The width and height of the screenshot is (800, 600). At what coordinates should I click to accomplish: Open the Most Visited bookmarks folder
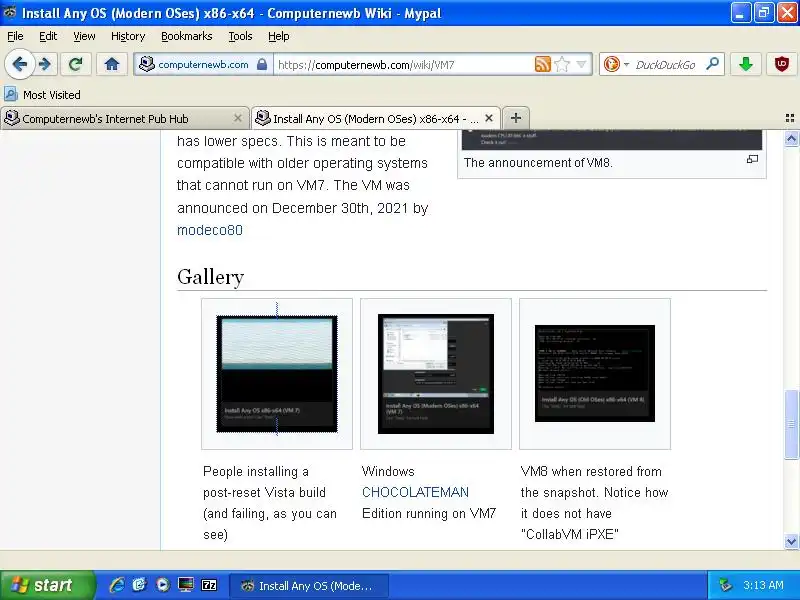(x=42, y=94)
